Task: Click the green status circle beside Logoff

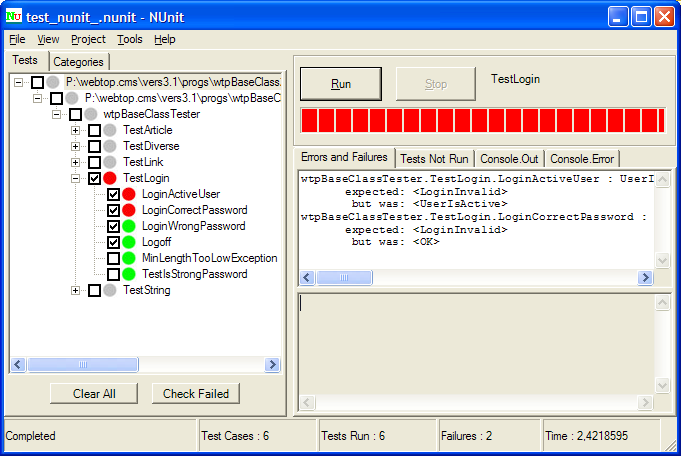Action: [x=129, y=242]
